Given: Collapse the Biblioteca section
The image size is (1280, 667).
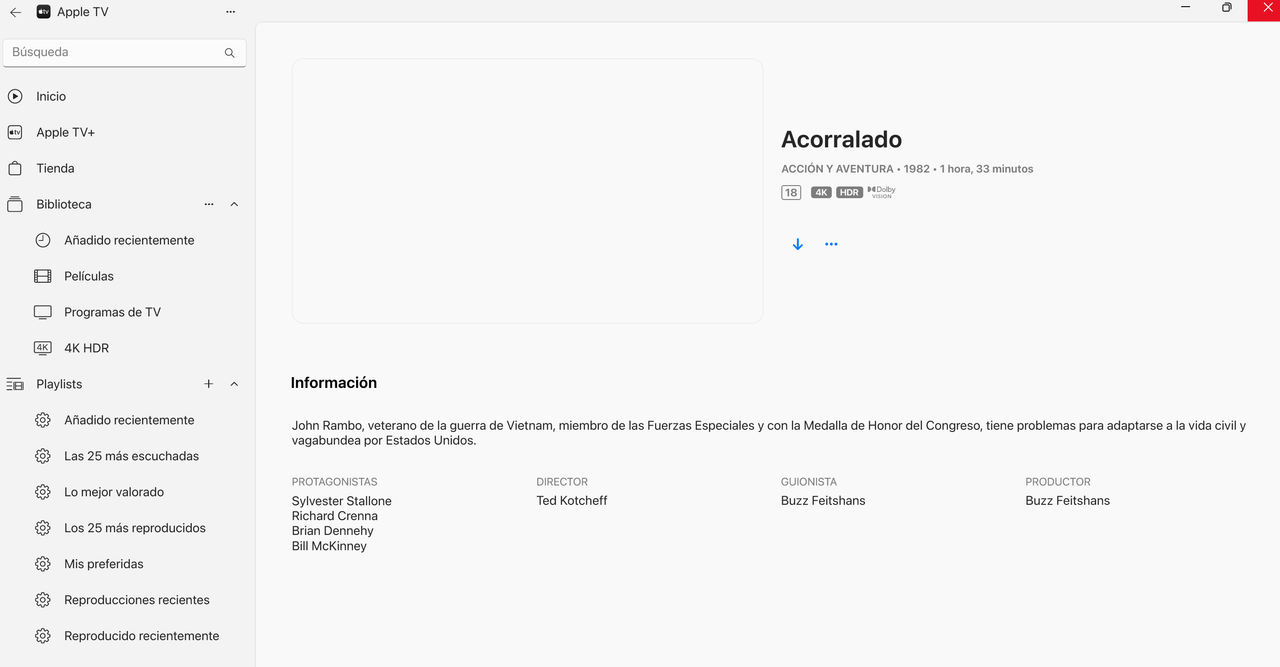Looking at the screenshot, I should (x=234, y=204).
